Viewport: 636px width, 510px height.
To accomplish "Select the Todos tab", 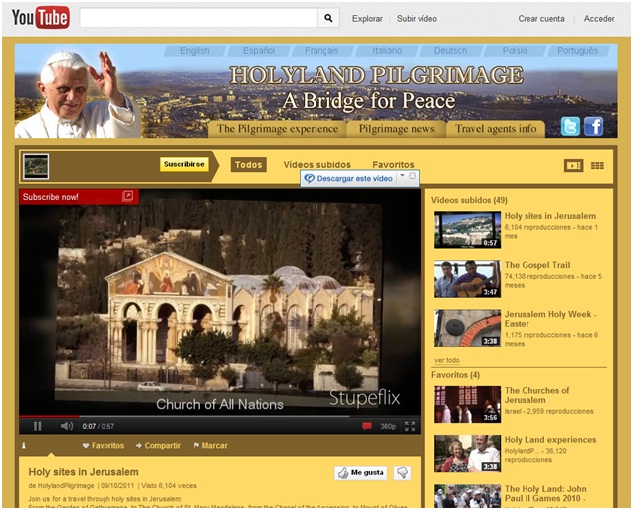I will point(249,165).
